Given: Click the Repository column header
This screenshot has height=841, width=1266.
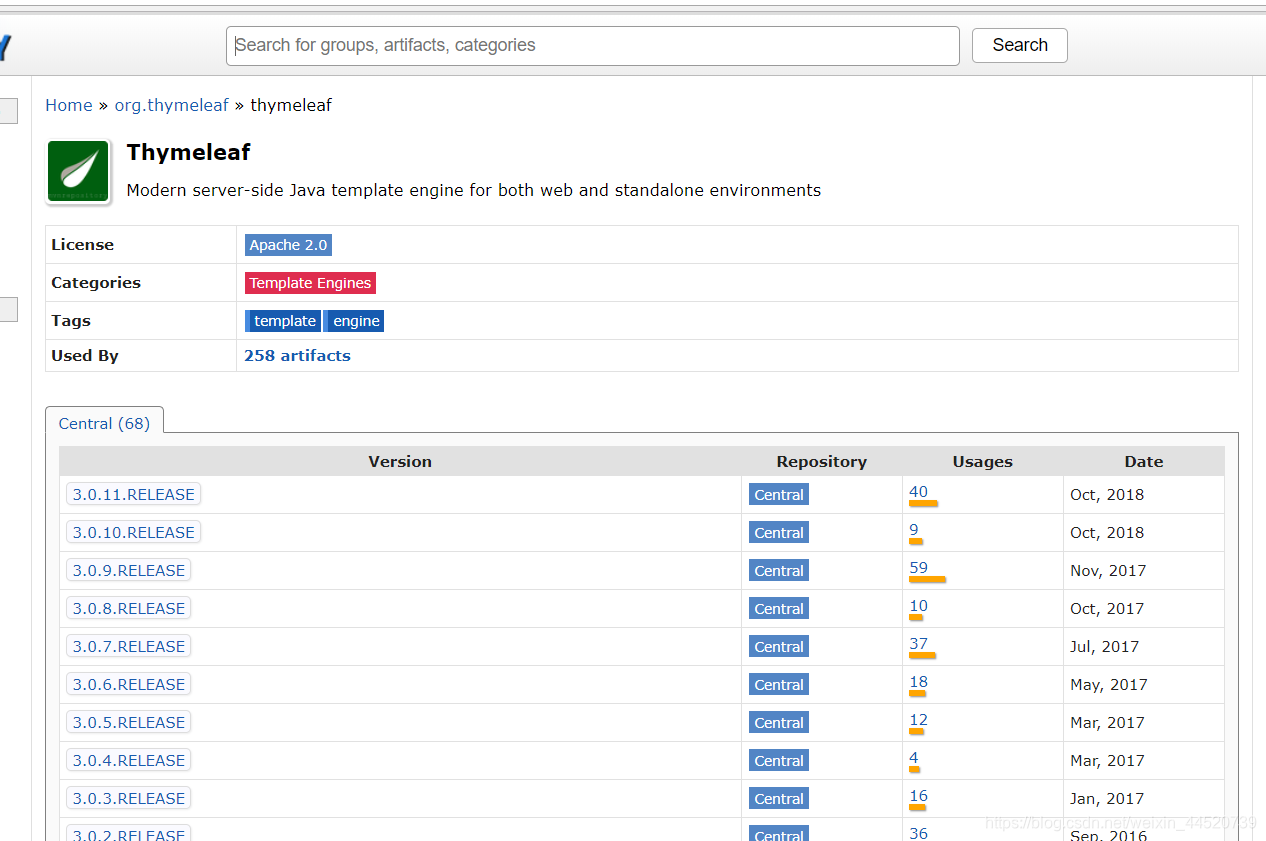Looking at the screenshot, I should (x=822, y=462).
